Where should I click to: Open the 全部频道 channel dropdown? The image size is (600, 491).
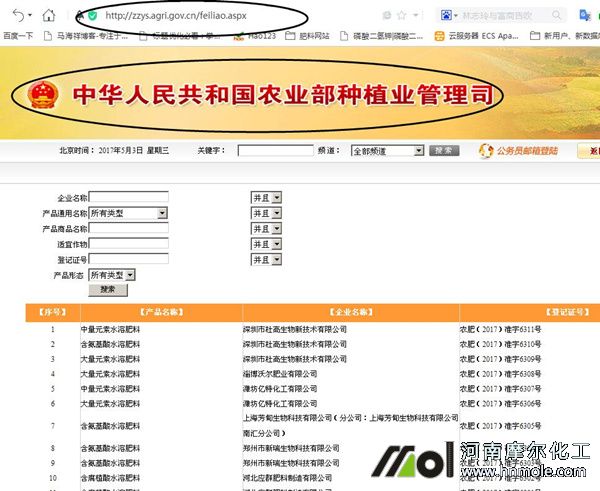(x=386, y=151)
